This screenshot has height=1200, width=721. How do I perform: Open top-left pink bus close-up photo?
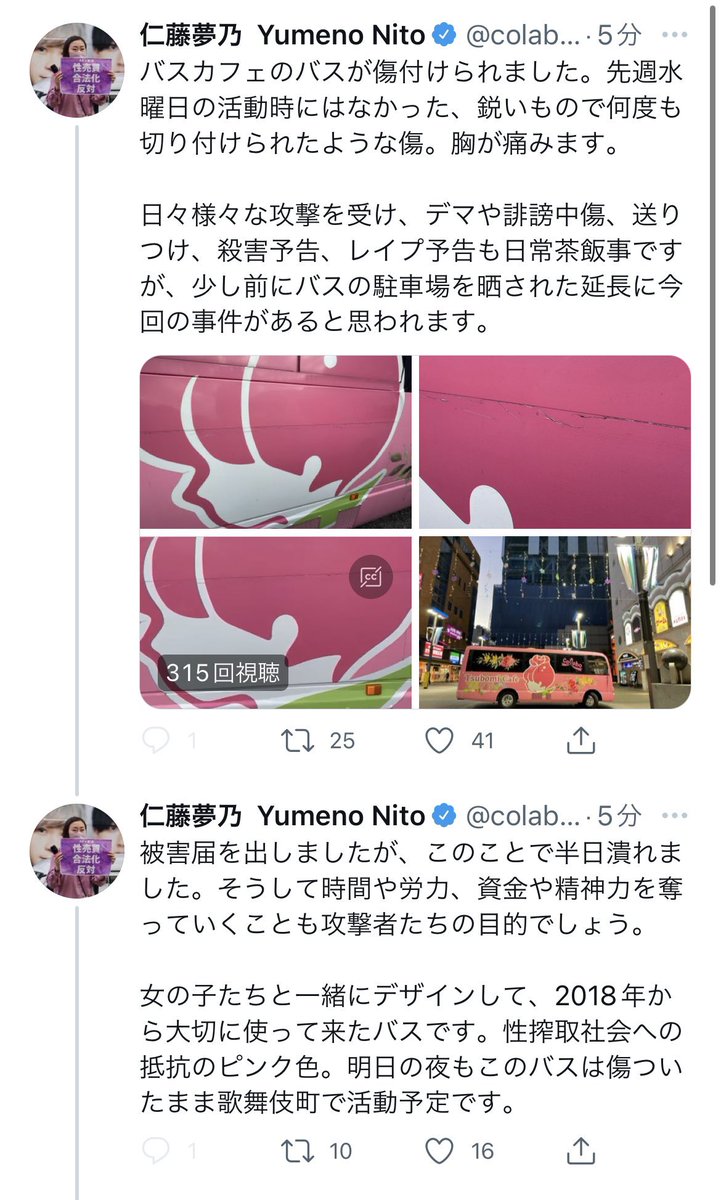(x=276, y=442)
